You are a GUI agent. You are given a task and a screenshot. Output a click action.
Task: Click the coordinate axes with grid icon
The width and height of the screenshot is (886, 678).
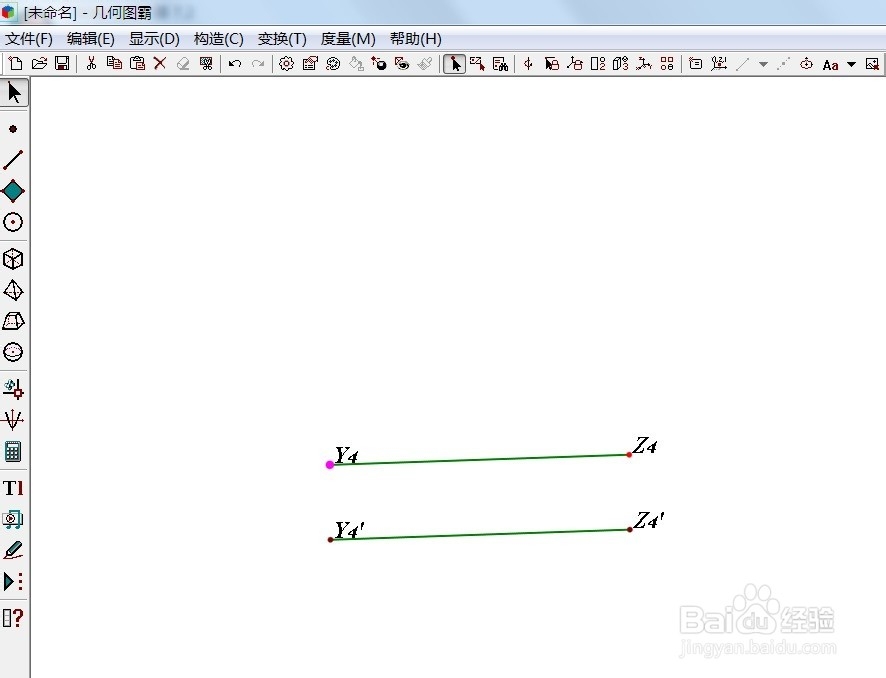719,63
